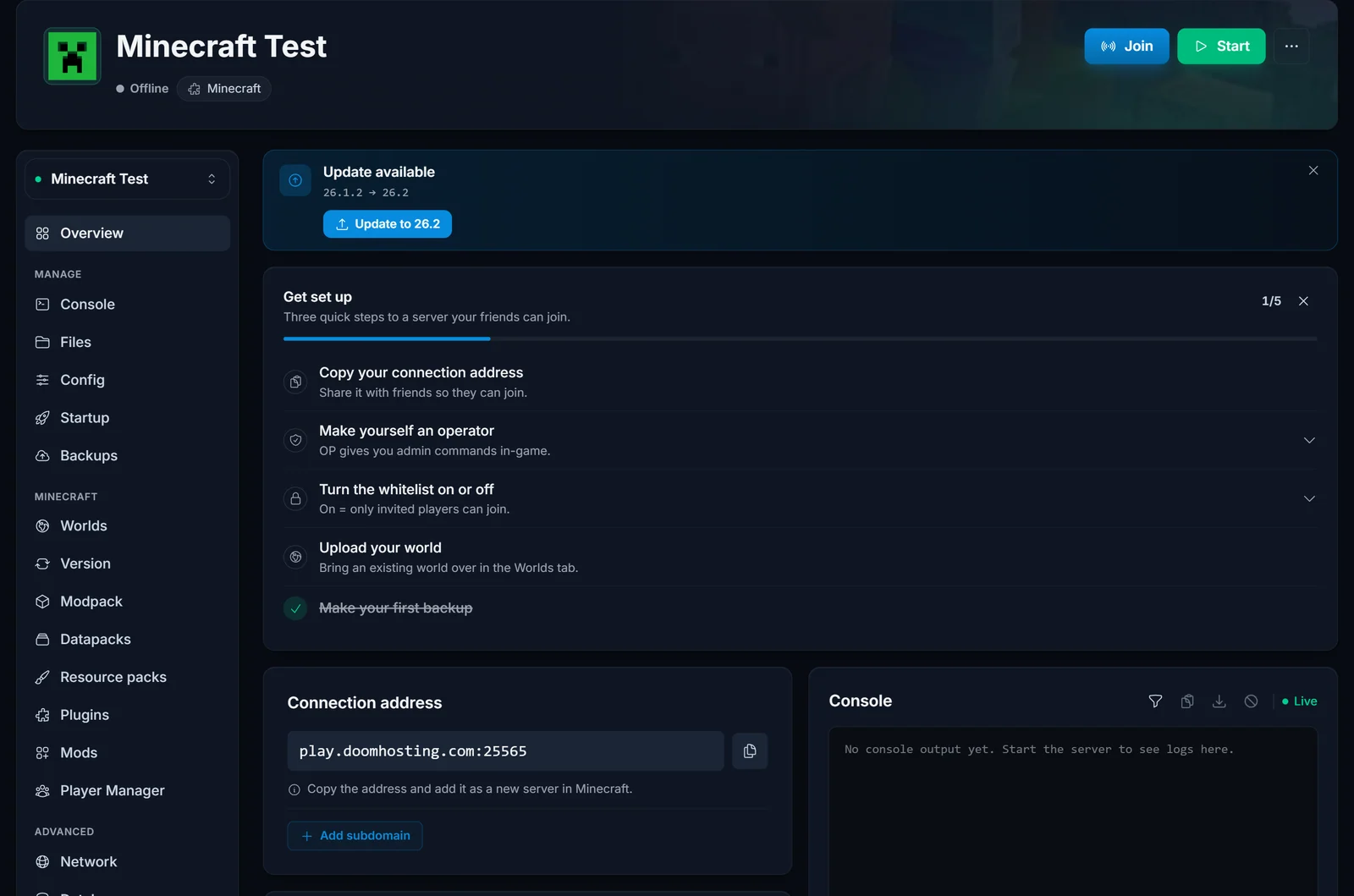Viewport: 1354px width, 896px height.
Task: Select Copy your connection address step
Action: (x=800, y=382)
